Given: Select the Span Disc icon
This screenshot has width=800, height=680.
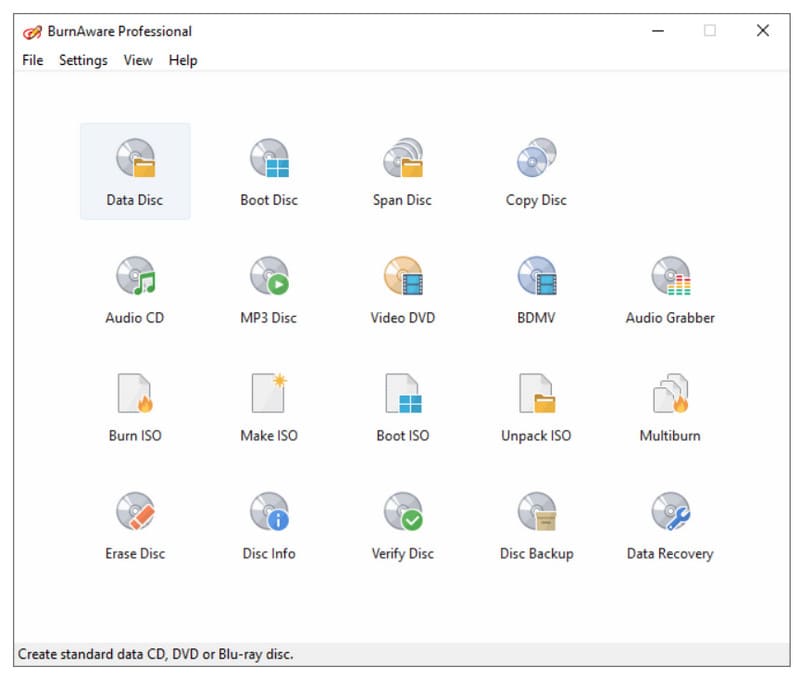Looking at the screenshot, I should pos(402,160).
